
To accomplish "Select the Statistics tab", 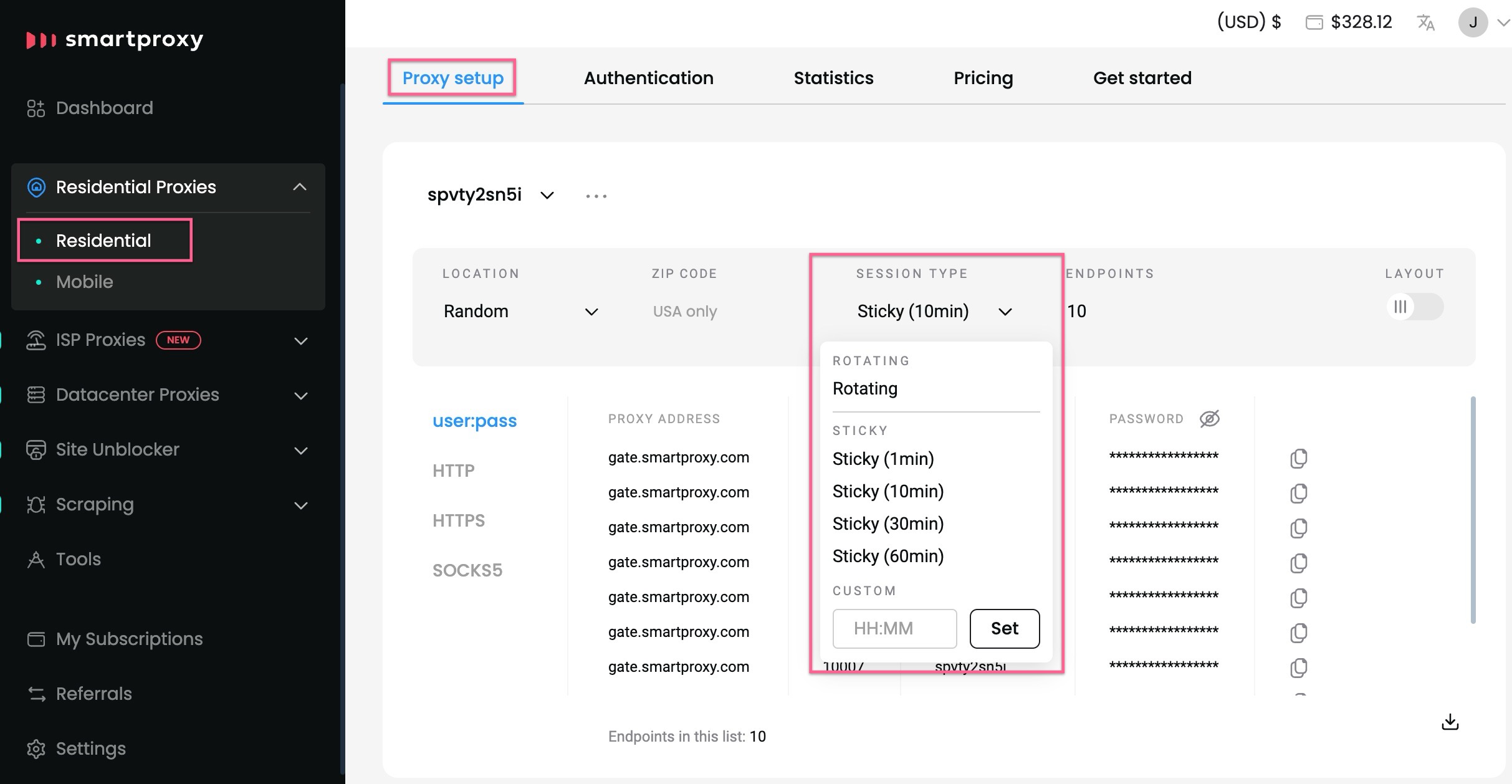I will pyautogui.click(x=833, y=77).
